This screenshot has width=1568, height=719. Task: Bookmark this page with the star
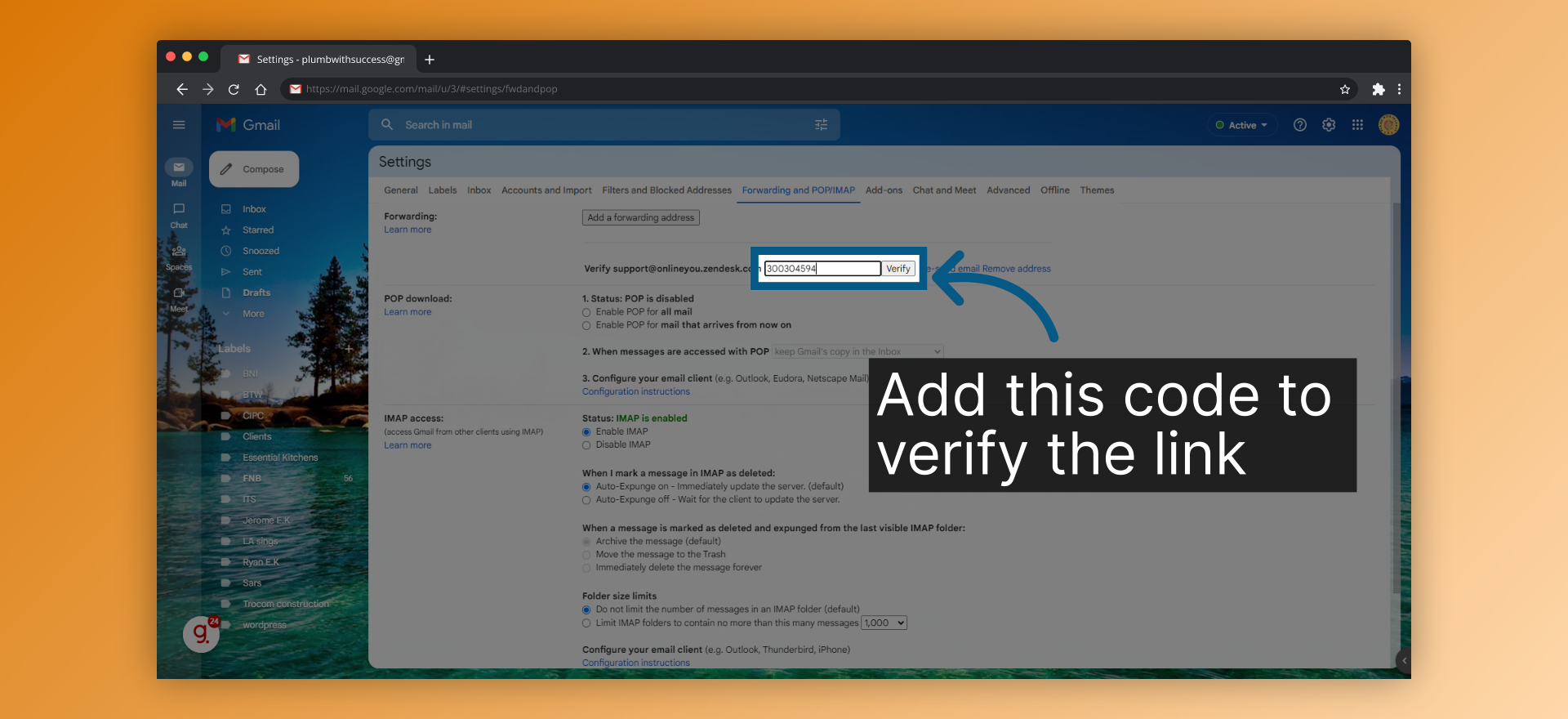coord(1344,89)
